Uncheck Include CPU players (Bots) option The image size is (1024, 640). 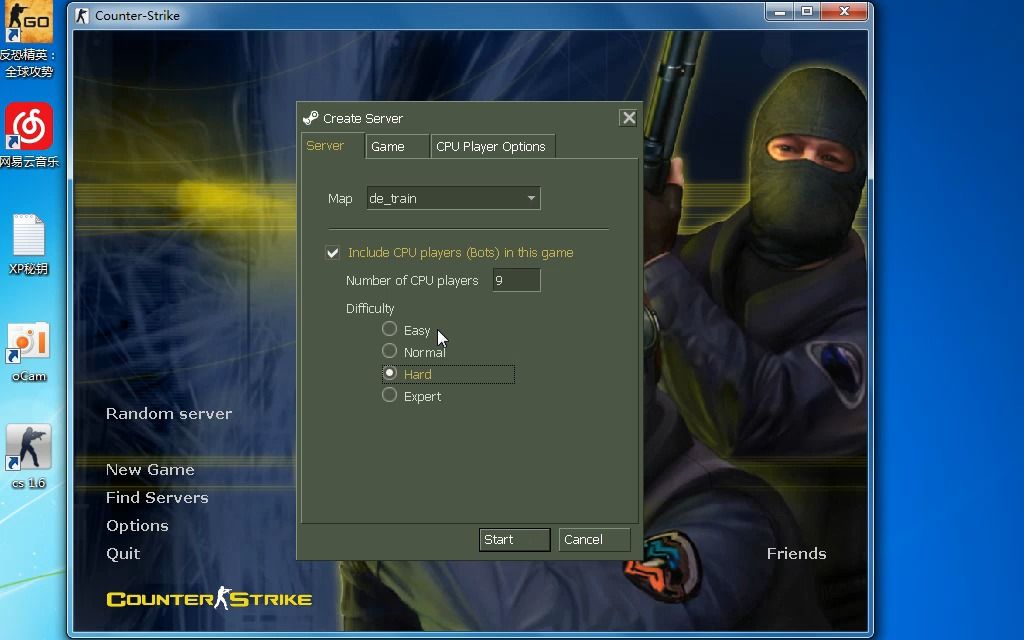pos(331,252)
